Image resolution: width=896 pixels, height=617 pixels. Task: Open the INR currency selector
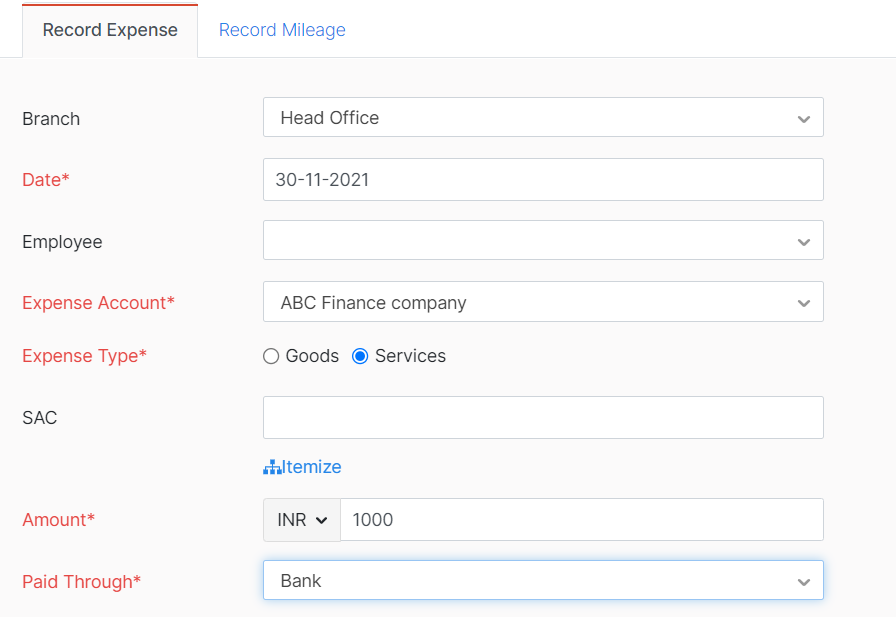(x=302, y=520)
